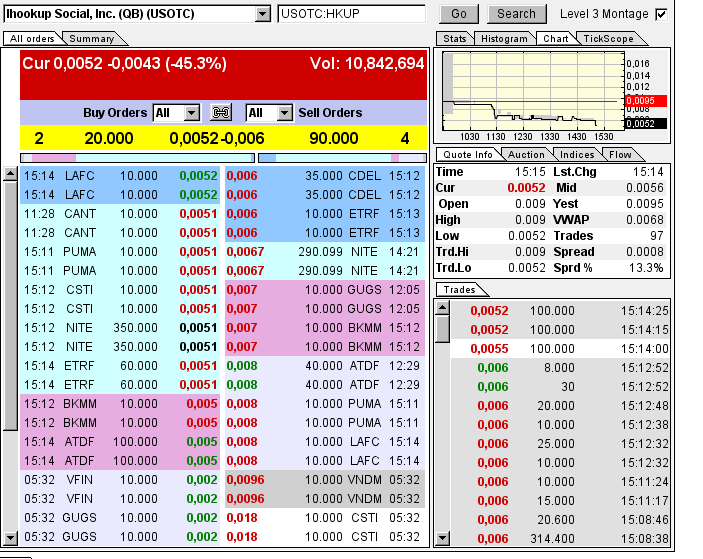The height and width of the screenshot is (559, 703).
Task: Click the chain link icon between order filters
Action: (x=221, y=113)
